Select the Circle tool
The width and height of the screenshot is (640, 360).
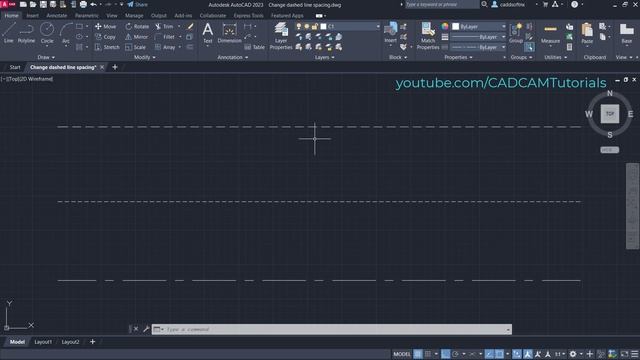coord(47,33)
